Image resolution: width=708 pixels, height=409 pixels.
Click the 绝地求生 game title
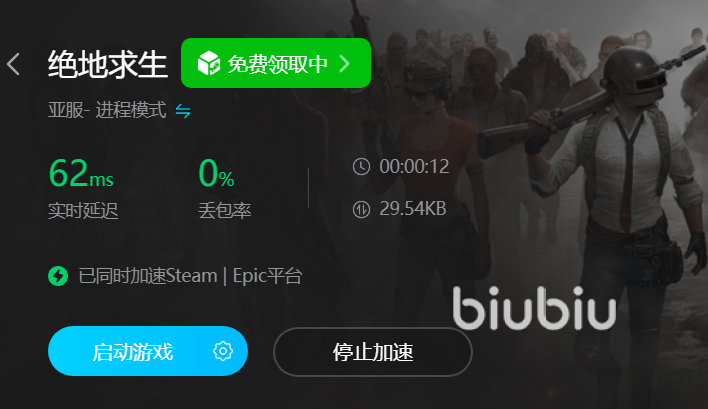coord(107,64)
